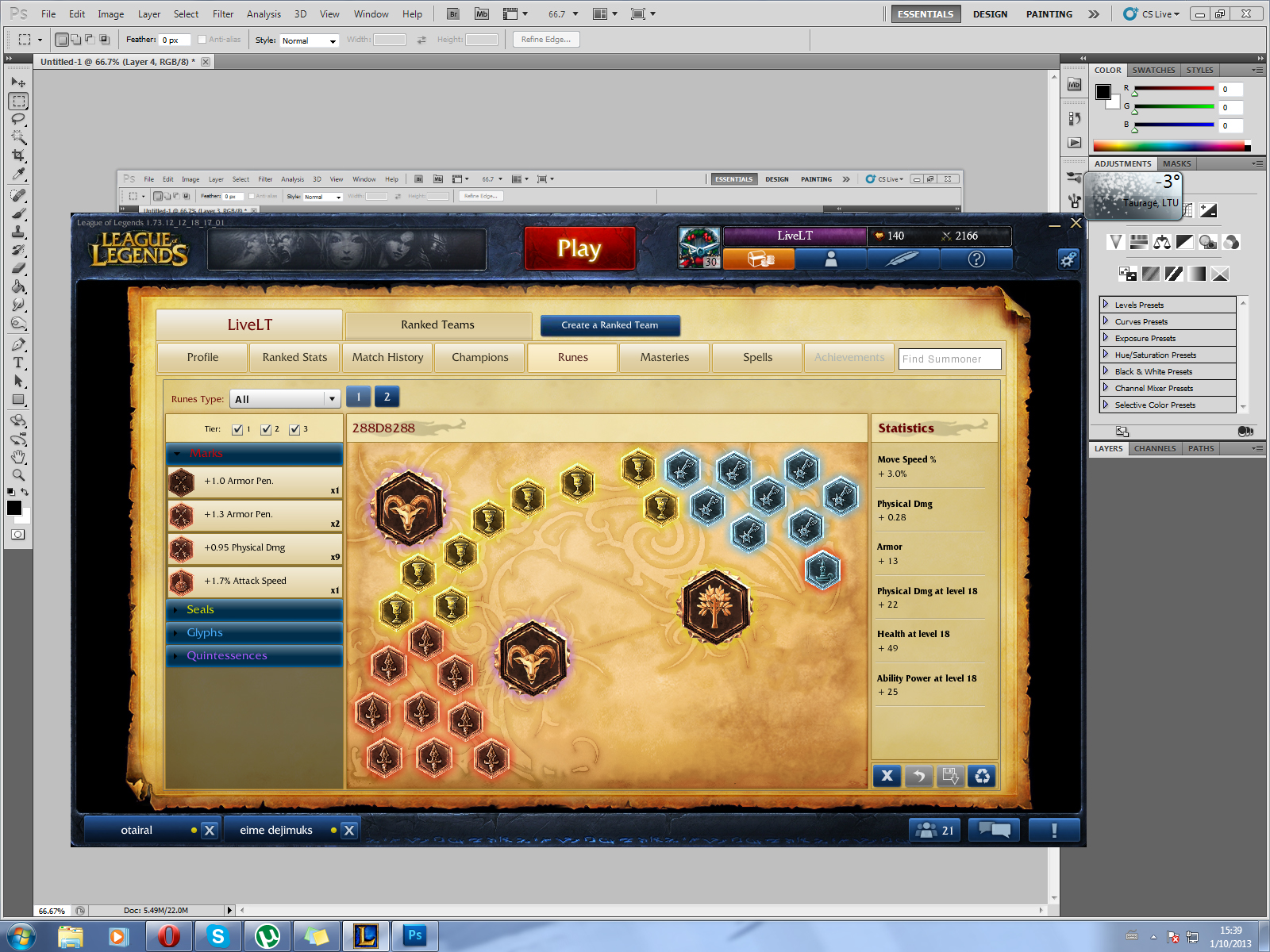Select the Zoom tool in toolbox

point(18,475)
